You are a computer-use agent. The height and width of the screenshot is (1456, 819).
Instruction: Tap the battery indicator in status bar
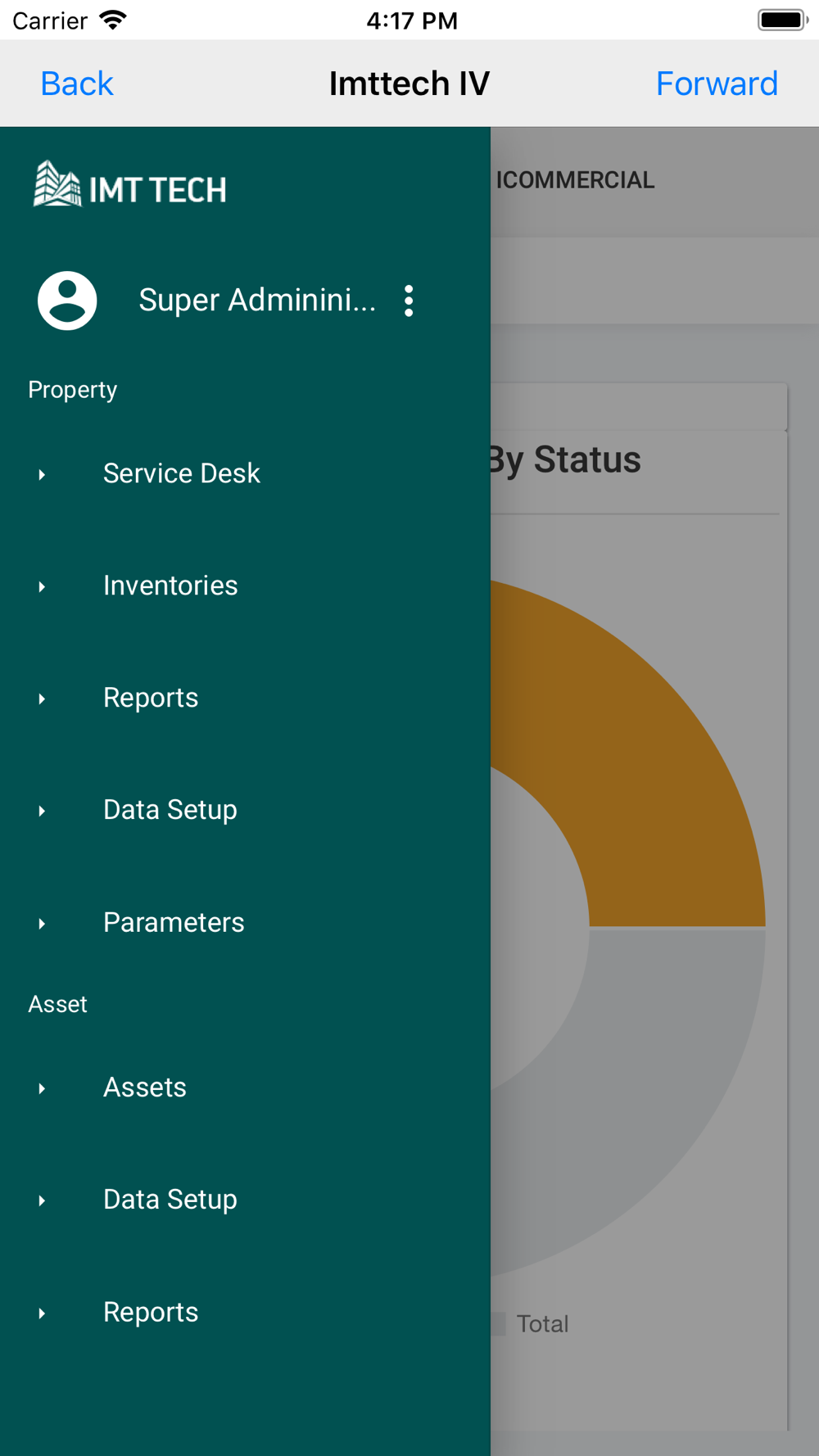point(782,20)
